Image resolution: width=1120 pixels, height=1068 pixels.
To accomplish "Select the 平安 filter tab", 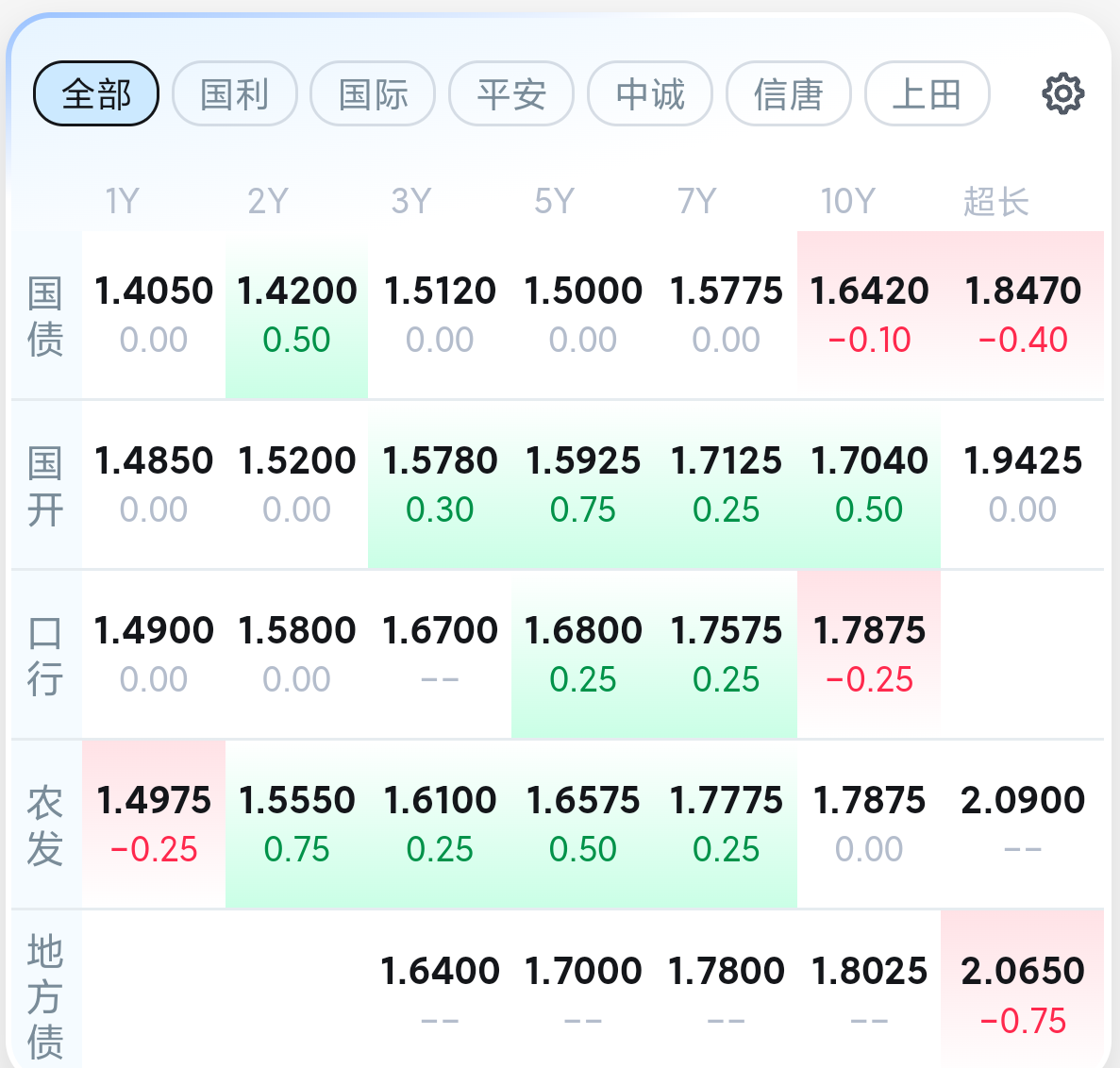I will (511, 93).
